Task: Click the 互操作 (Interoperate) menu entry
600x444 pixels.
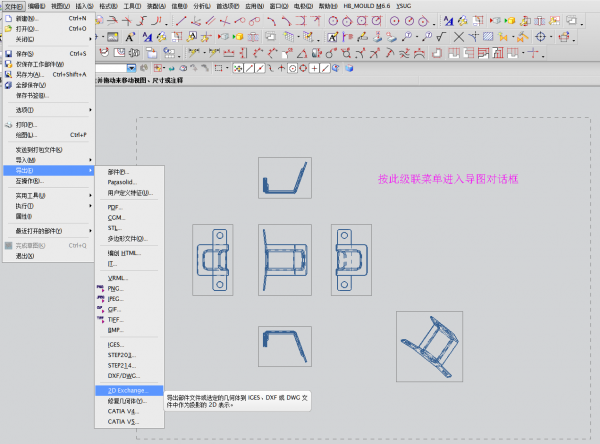Action: coord(49,181)
